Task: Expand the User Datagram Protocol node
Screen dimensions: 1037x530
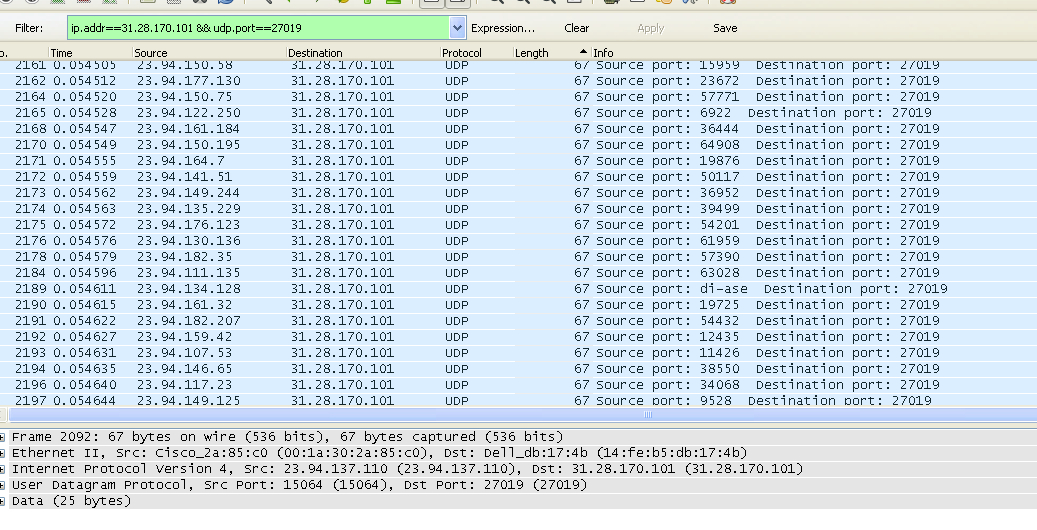Action: click(3, 485)
